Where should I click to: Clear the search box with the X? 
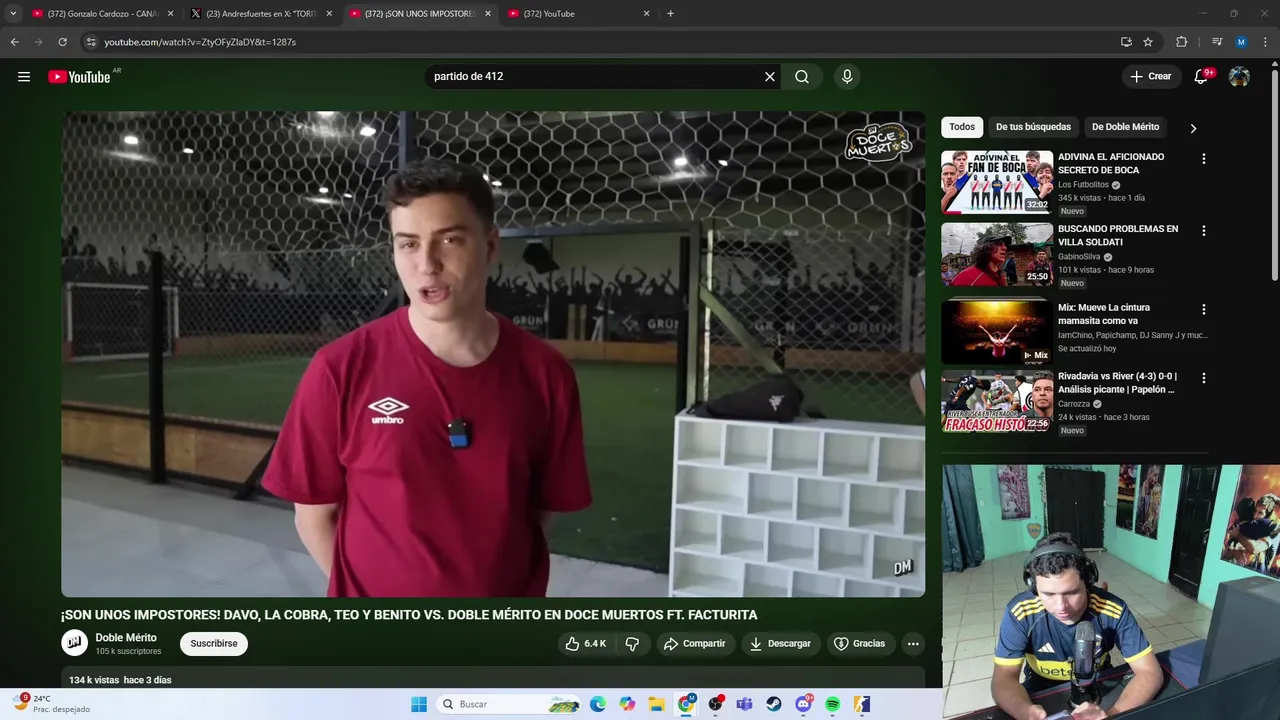click(x=770, y=77)
